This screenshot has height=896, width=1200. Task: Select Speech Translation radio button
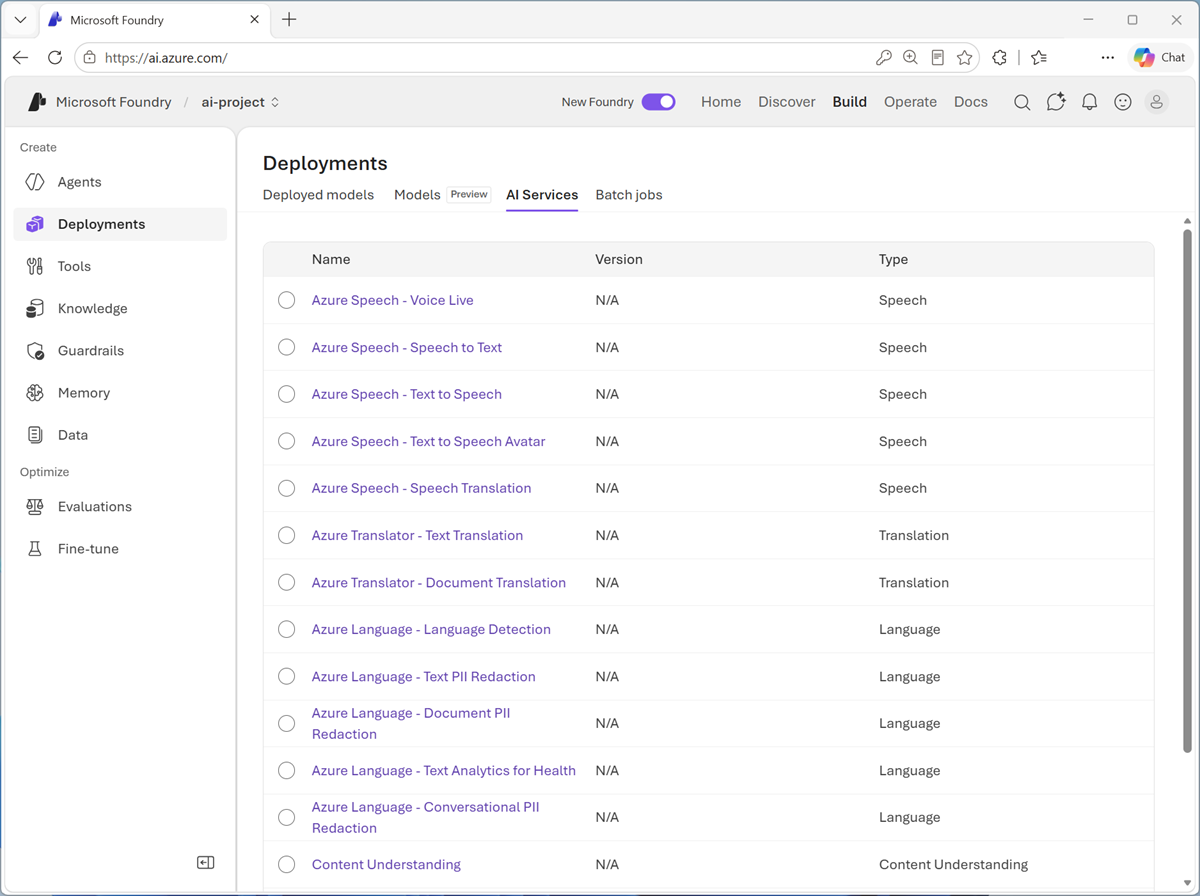coord(287,488)
